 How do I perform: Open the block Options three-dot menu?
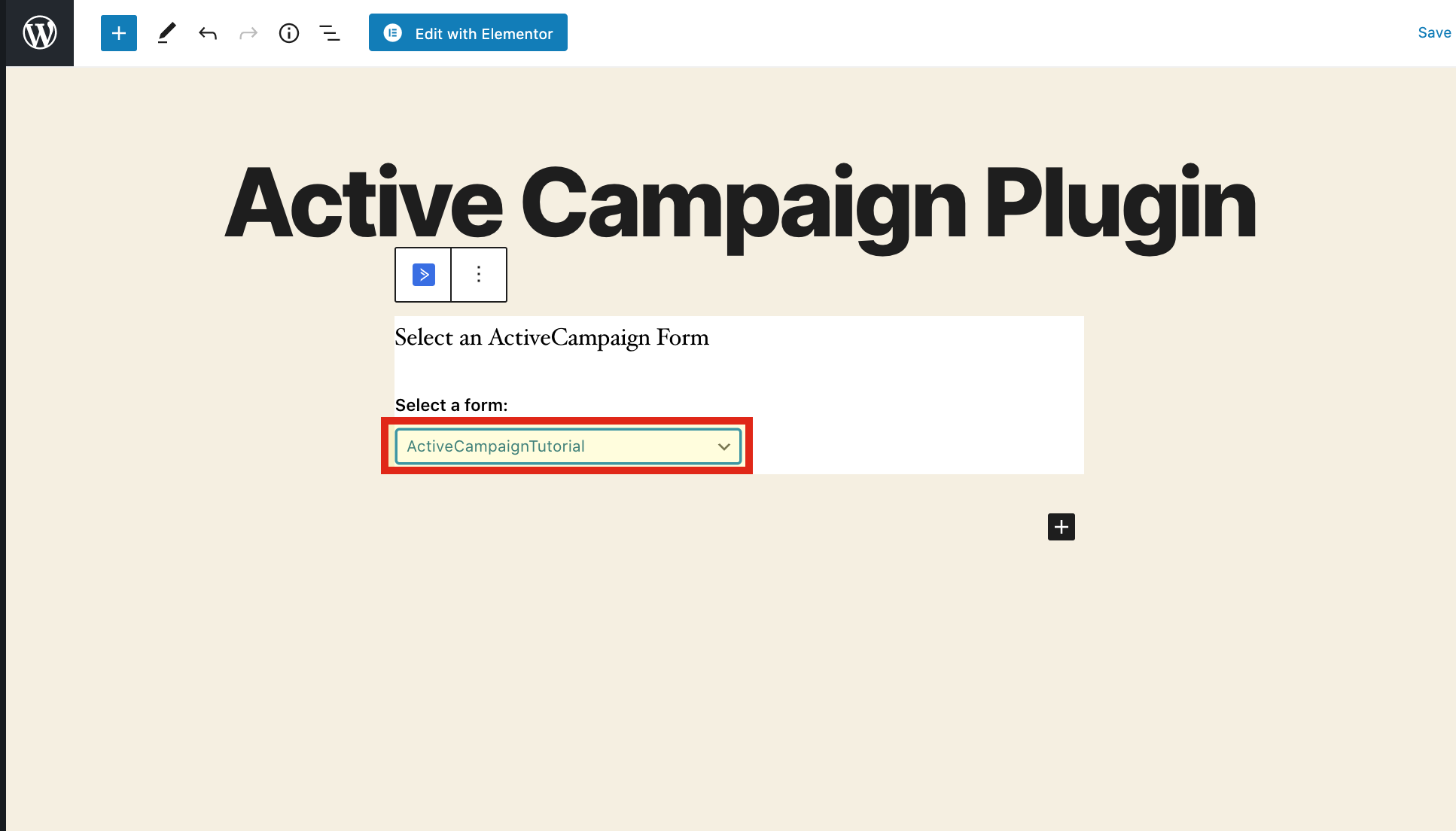click(x=479, y=275)
